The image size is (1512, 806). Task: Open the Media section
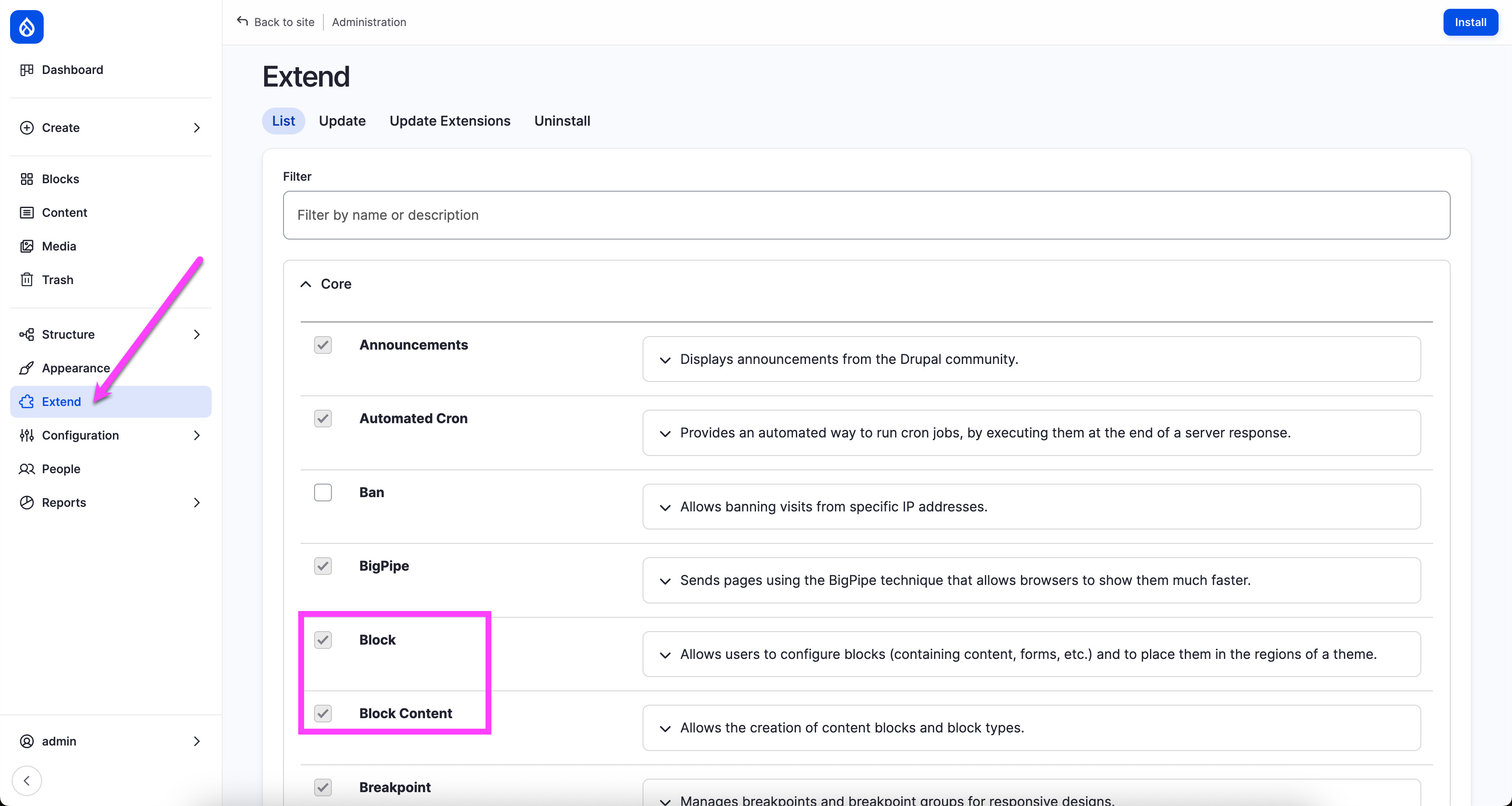coord(59,245)
